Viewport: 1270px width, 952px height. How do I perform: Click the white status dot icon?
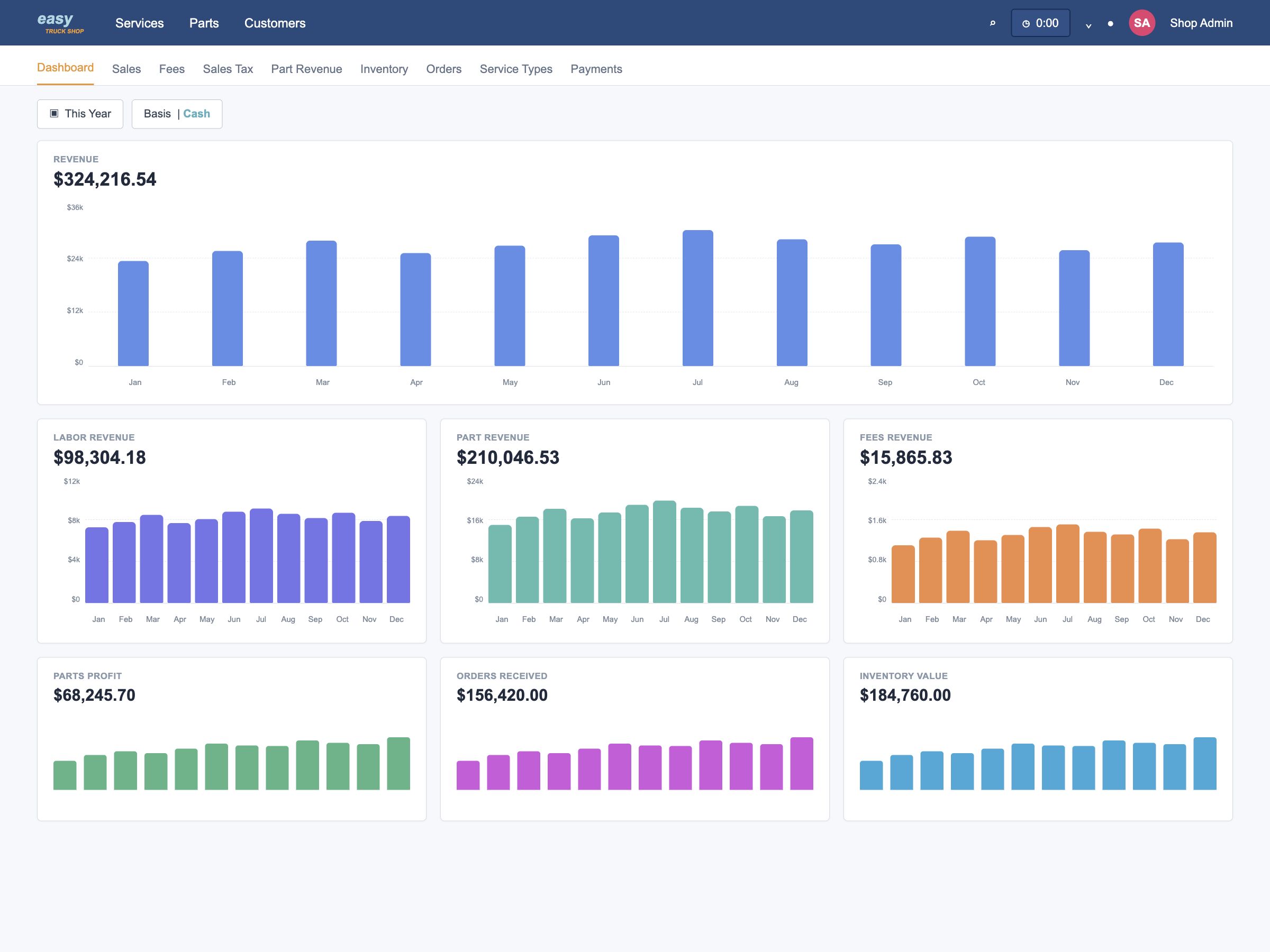pos(1110,23)
